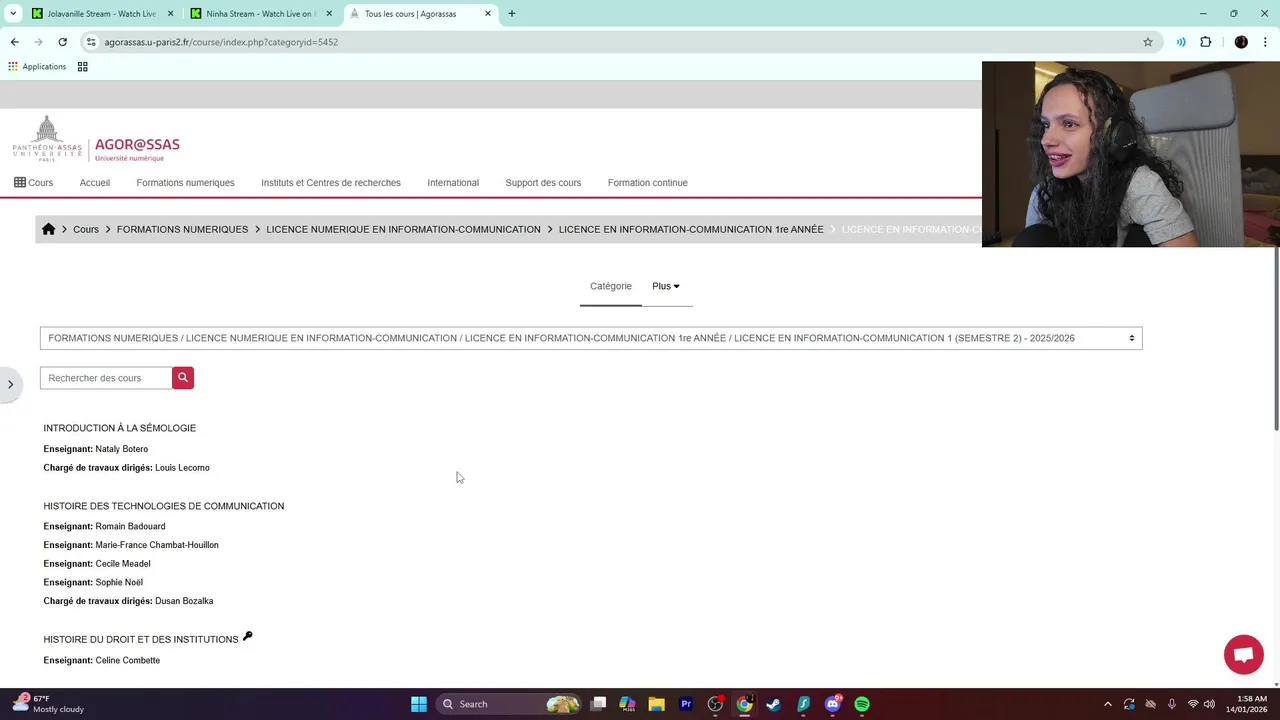
Task: Open Discord from the taskbar
Action: (x=833, y=704)
